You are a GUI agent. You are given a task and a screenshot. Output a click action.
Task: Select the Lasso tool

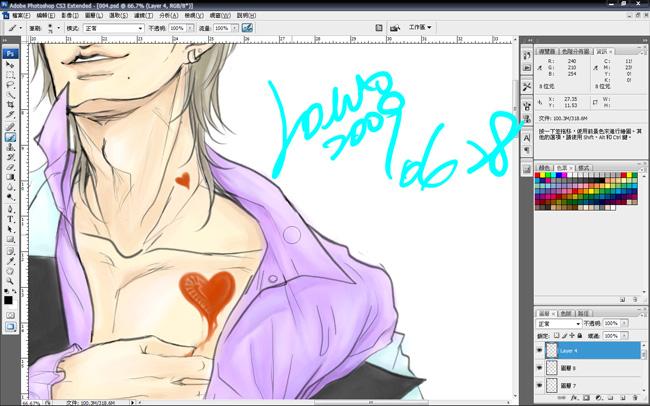10,85
